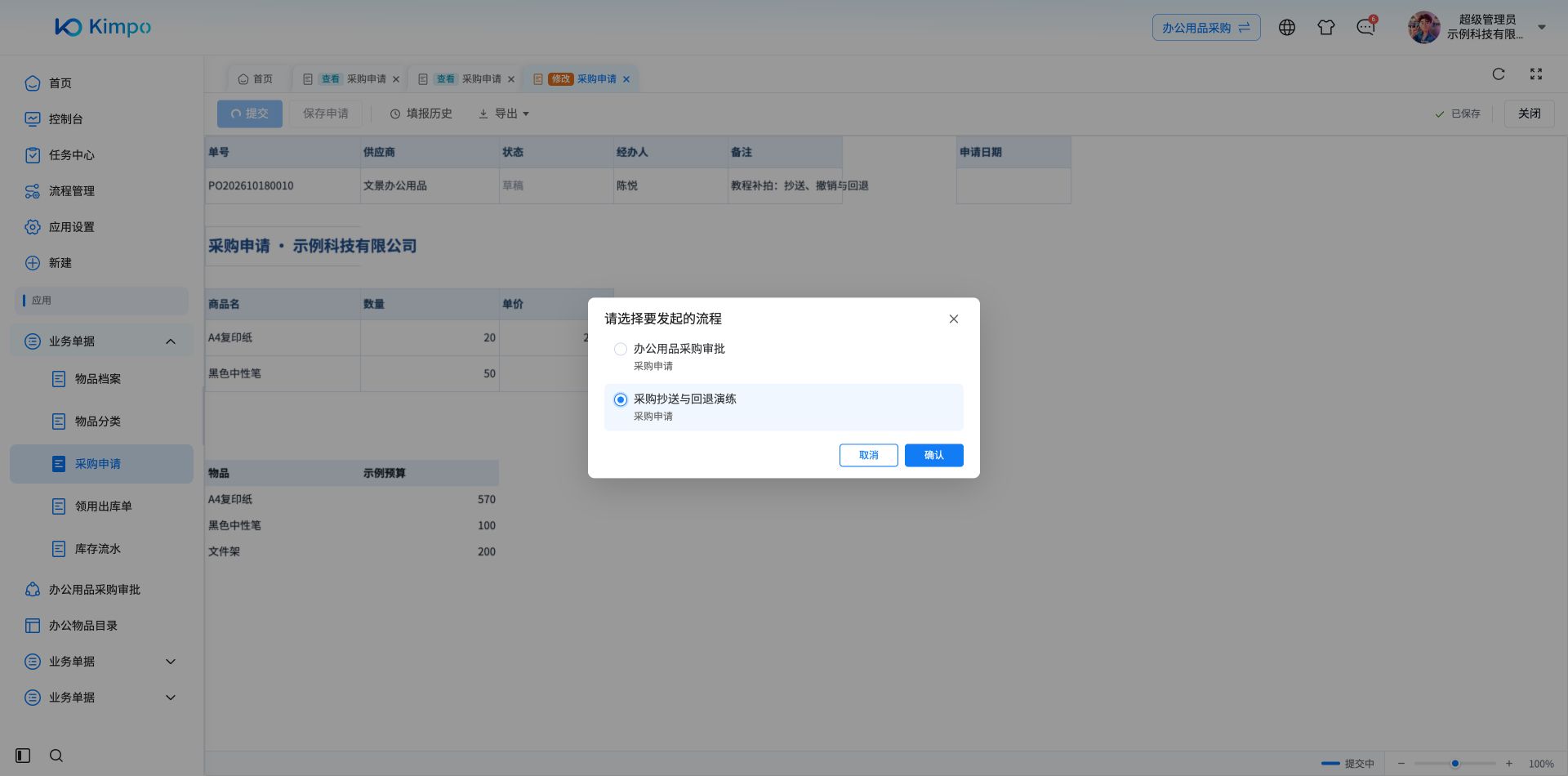Open 领用出库单 in the sidebar tree
The height and width of the screenshot is (776, 1568).
click(x=101, y=506)
